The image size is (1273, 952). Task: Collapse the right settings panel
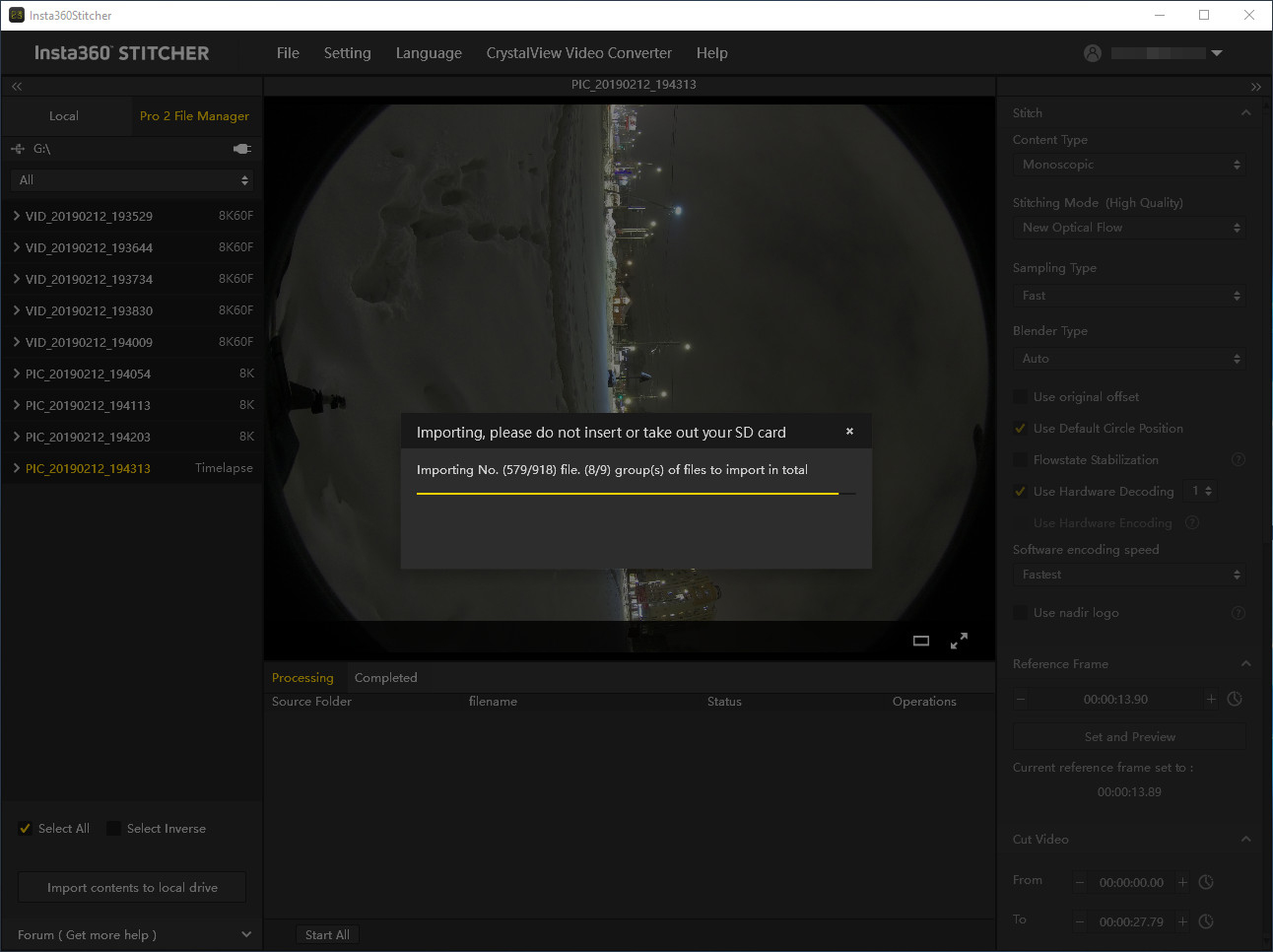1255,87
